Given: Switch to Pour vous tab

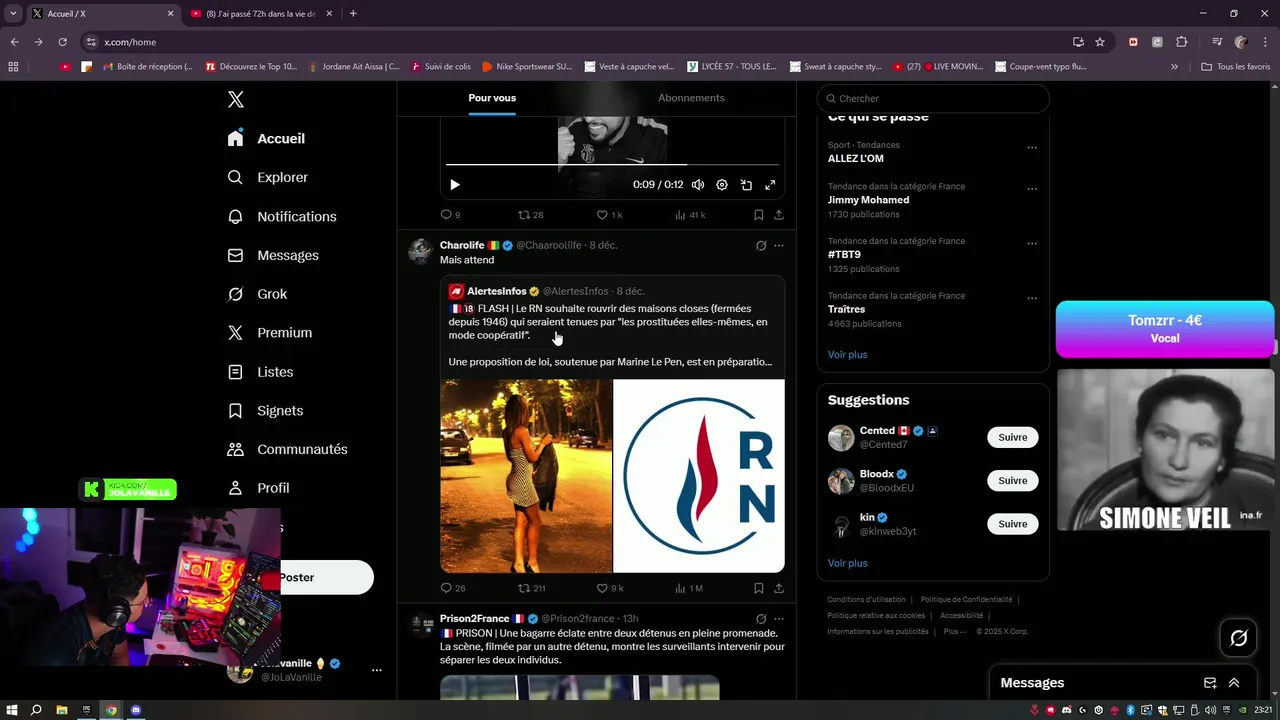Looking at the screenshot, I should 492,98.
